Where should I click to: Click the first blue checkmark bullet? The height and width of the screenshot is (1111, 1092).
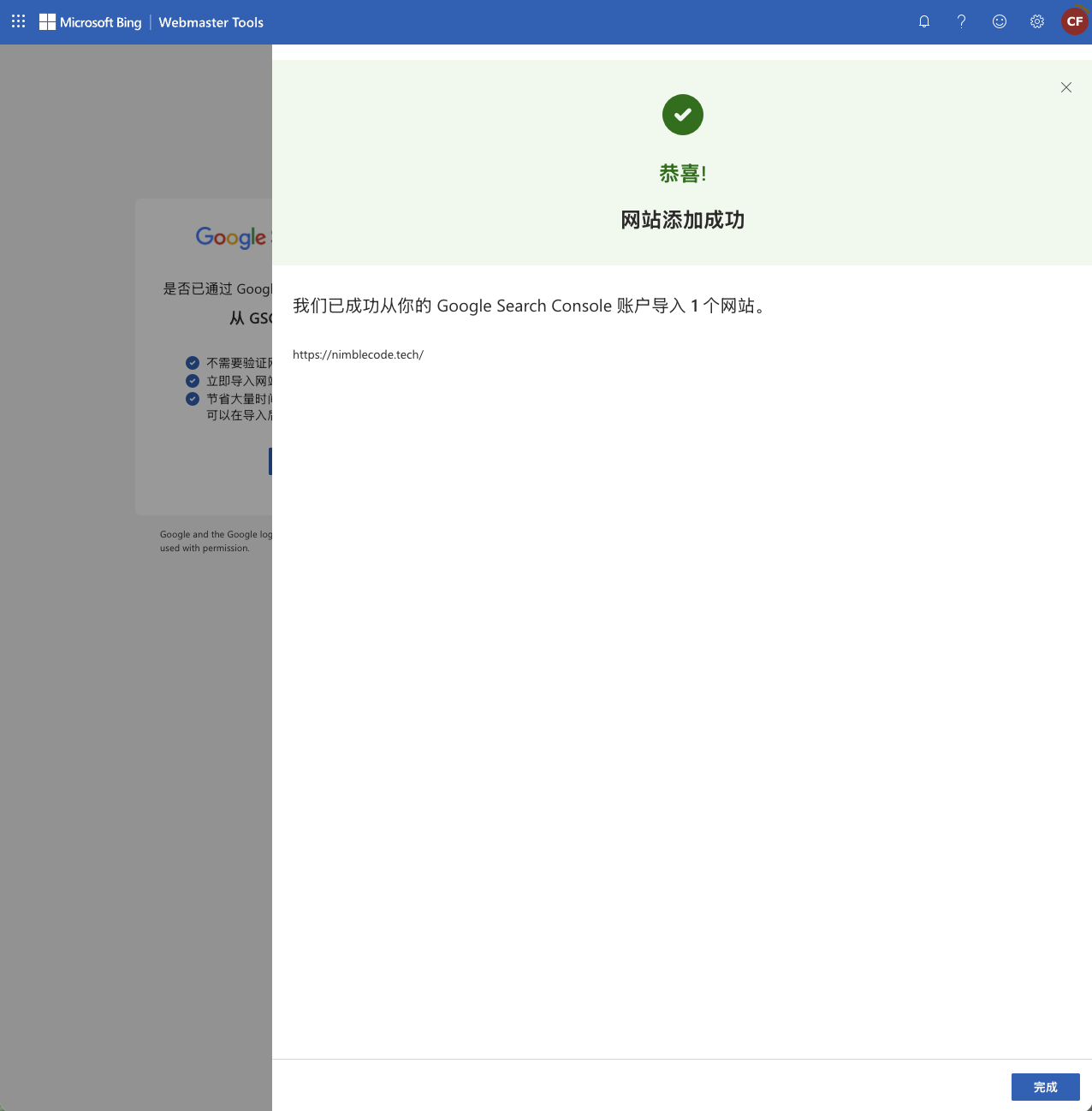193,363
